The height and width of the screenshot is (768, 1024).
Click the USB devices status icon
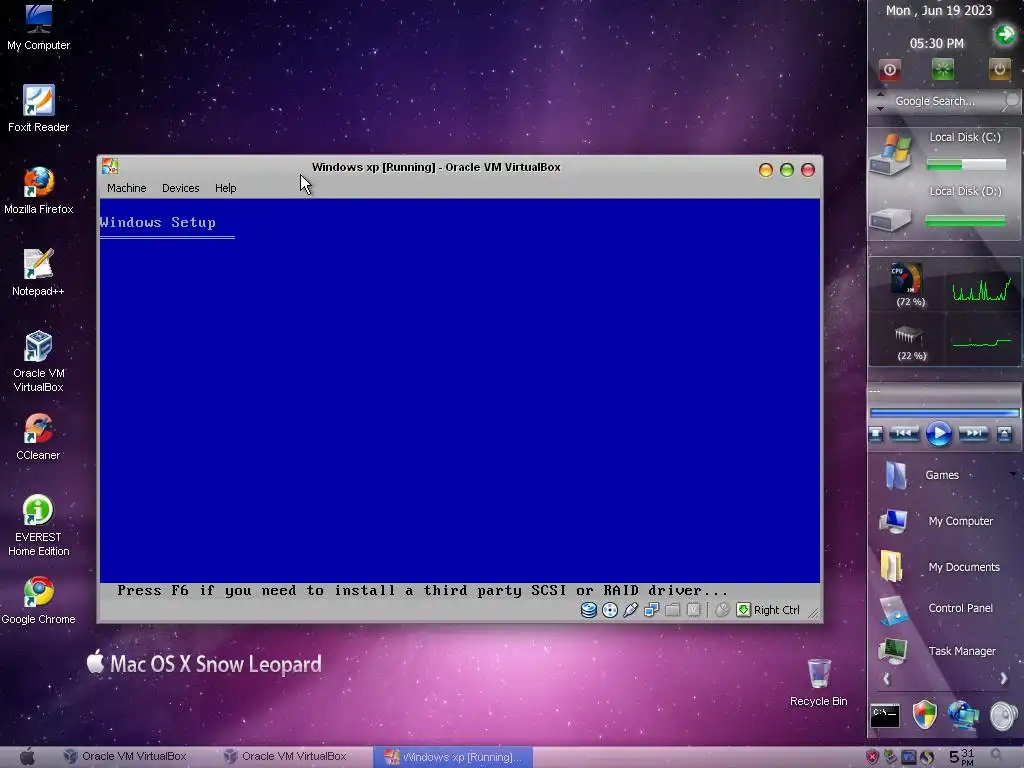tap(630, 610)
